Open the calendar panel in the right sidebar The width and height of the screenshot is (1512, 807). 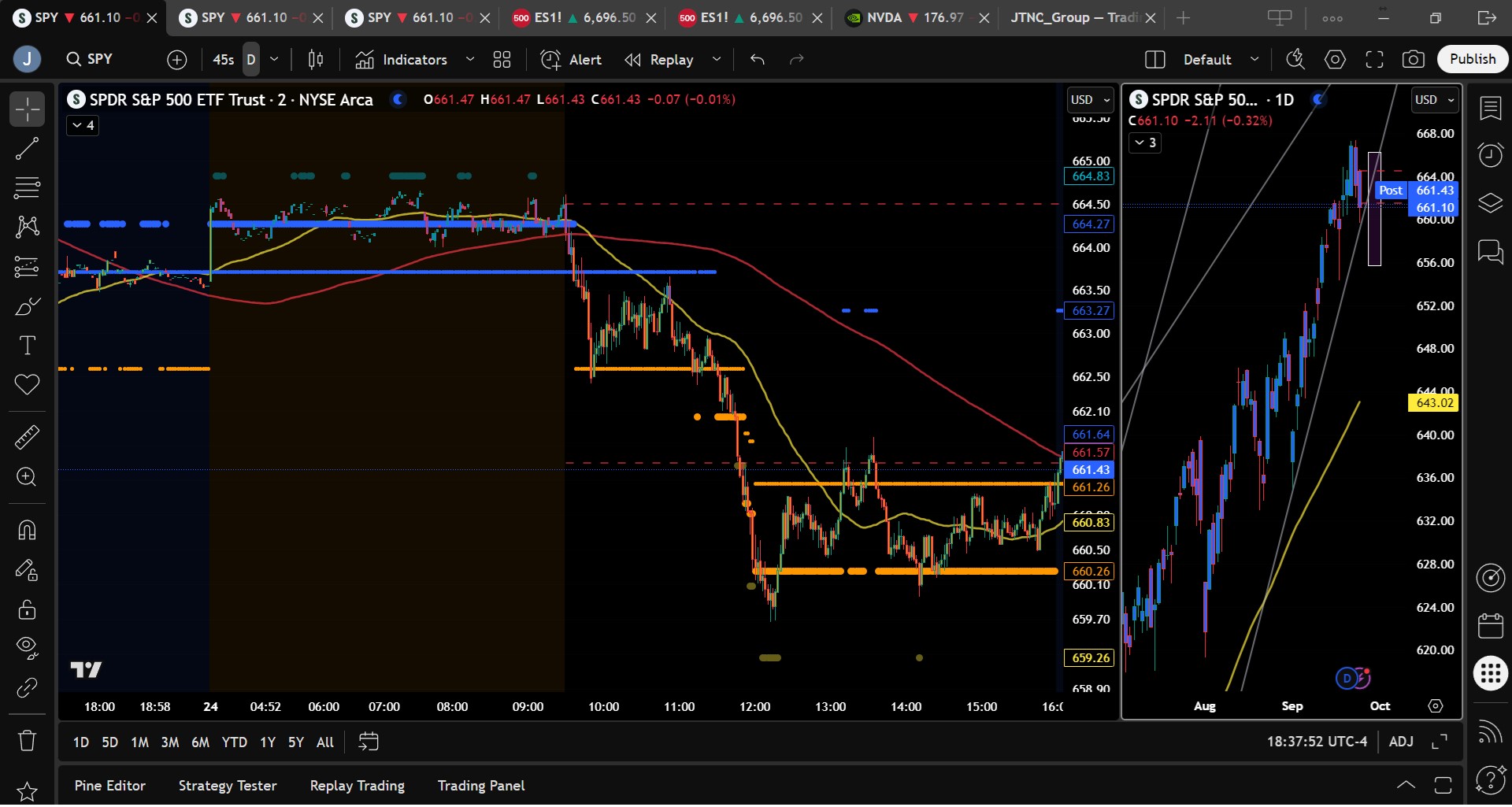tap(1491, 626)
